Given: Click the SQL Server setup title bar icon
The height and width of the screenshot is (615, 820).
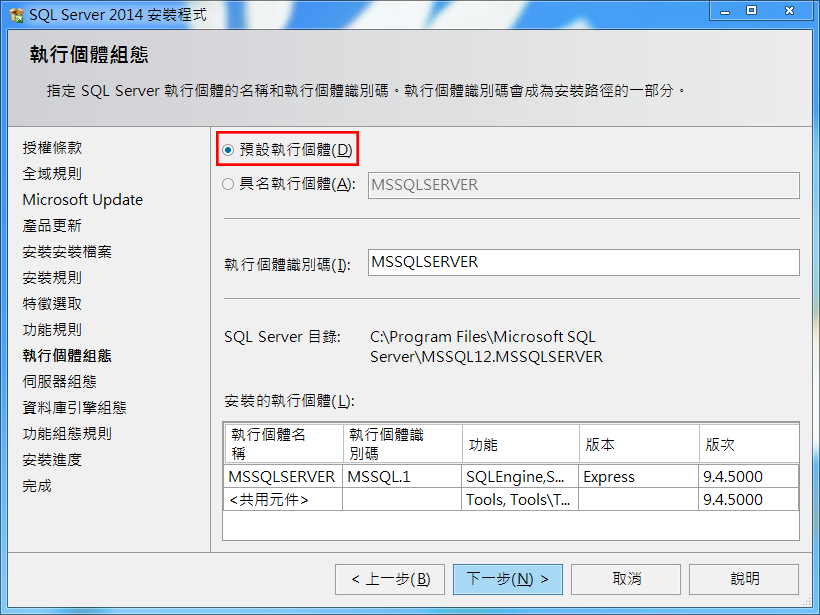Looking at the screenshot, I should pyautogui.click(x=15, y=12).
